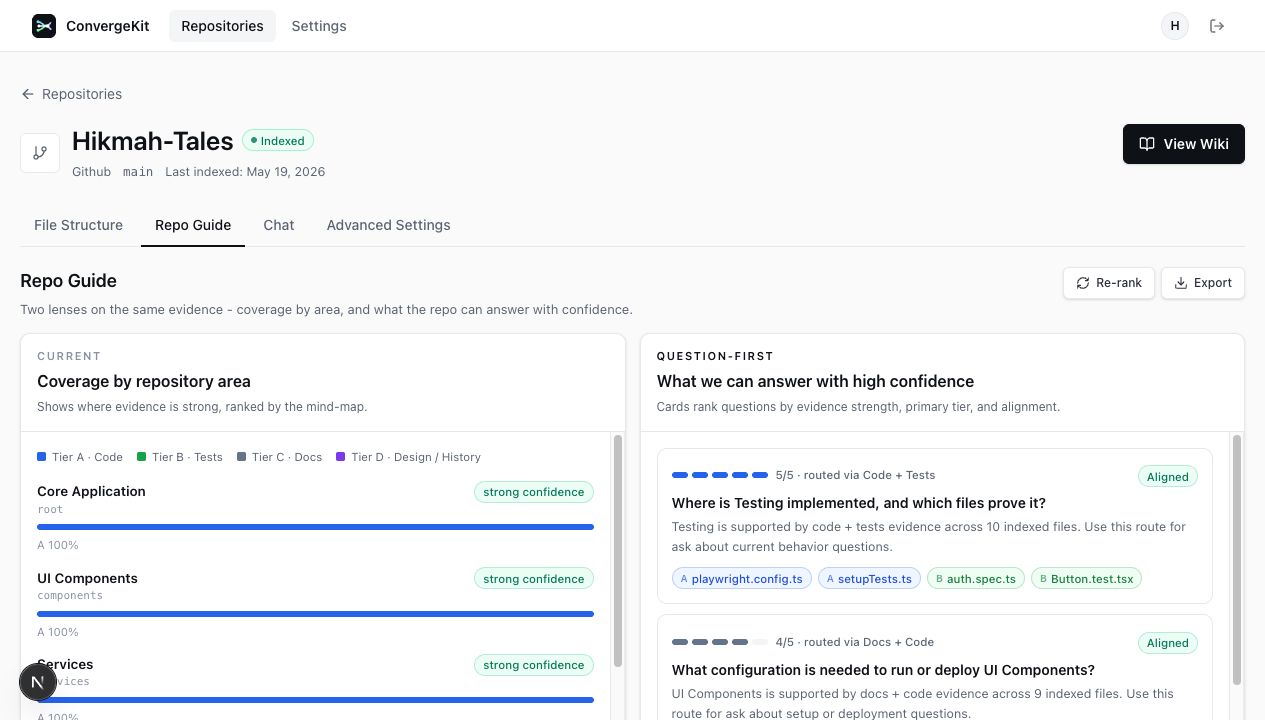The height and width of the screenshot is (720, 1265).
Task: Click the ConvergeKit brand name
Action: [x=108, y=26]
